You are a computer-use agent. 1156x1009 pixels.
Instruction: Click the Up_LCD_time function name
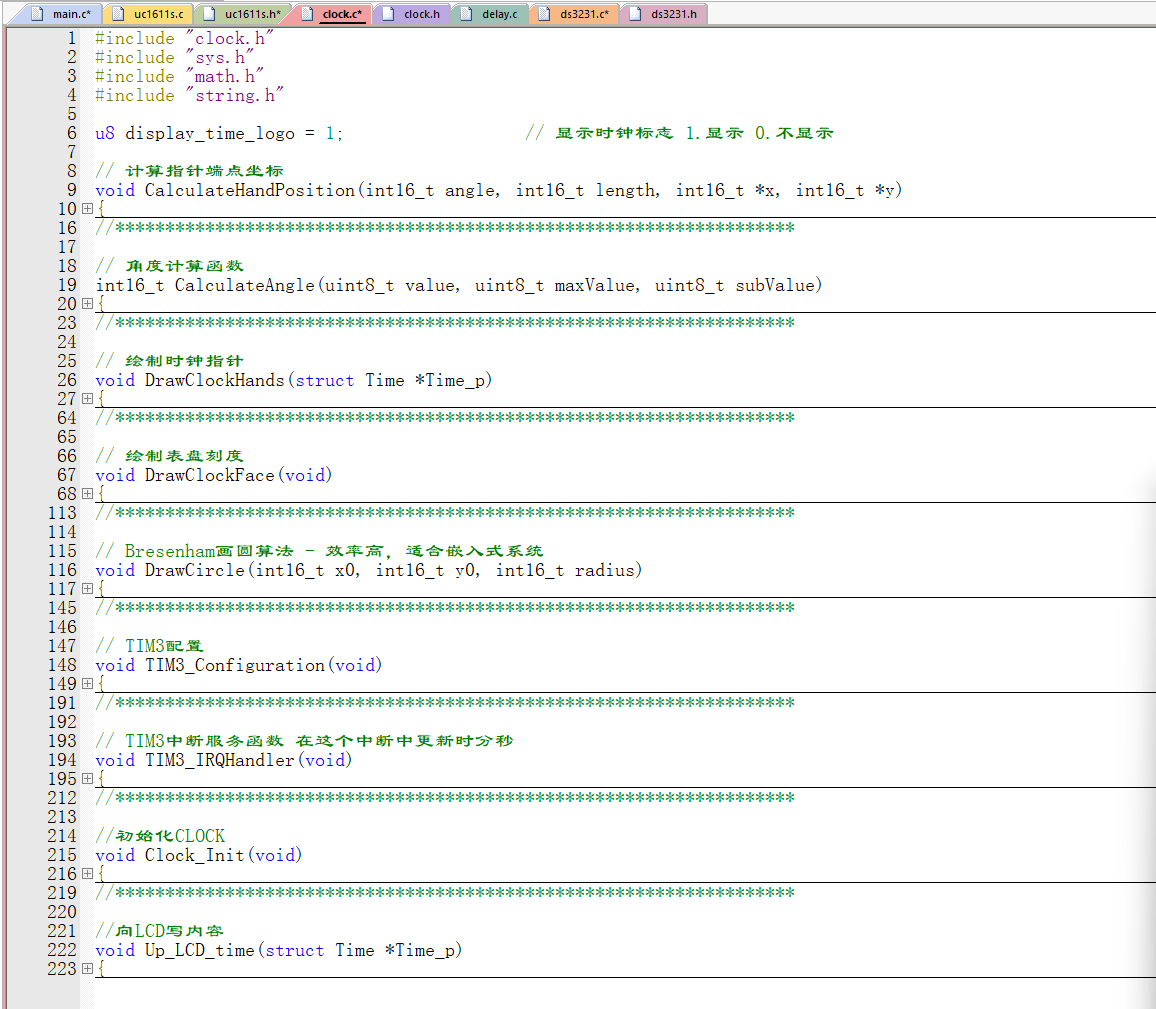[200, 950]
